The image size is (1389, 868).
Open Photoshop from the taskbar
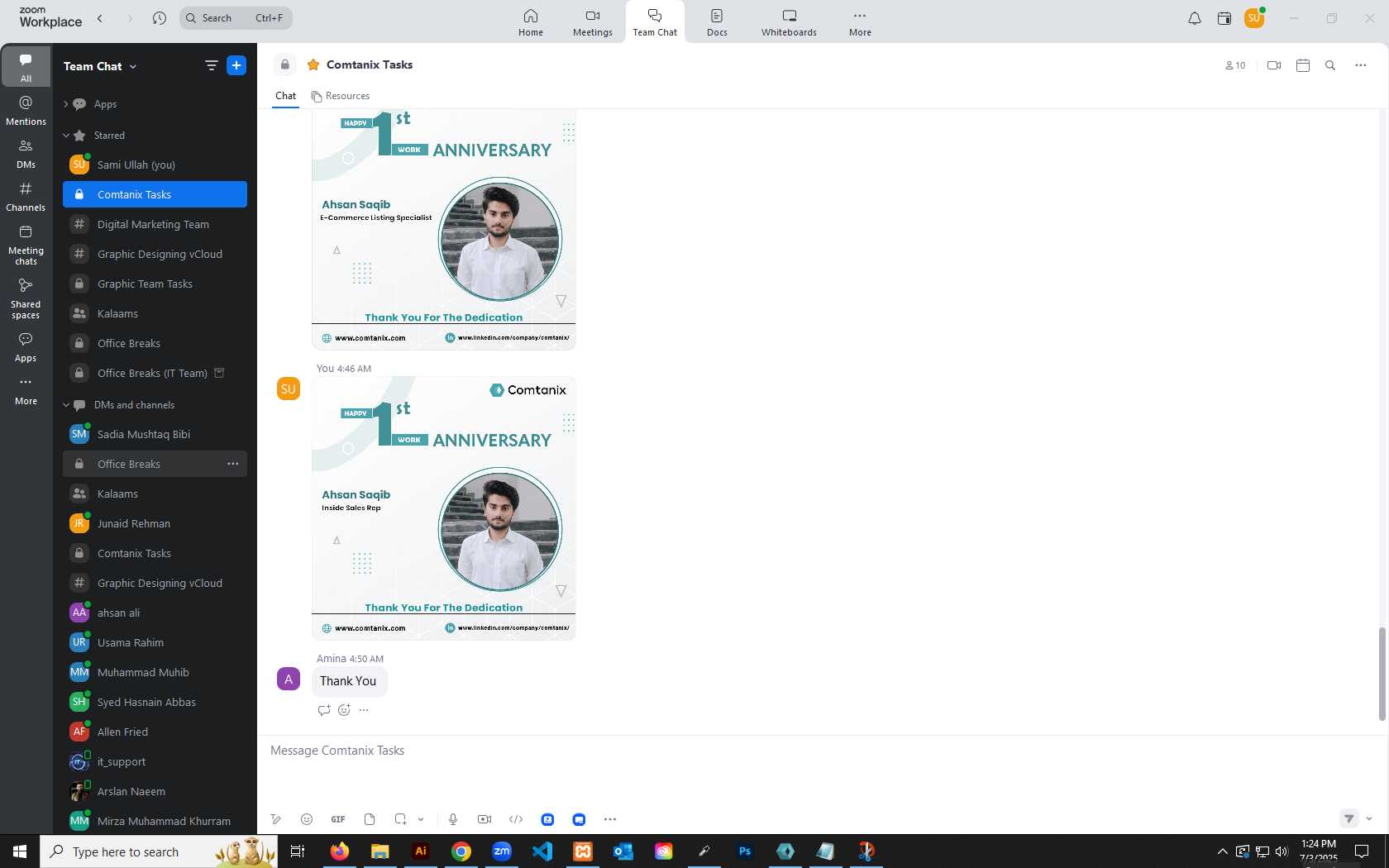(x=745, y=851)
